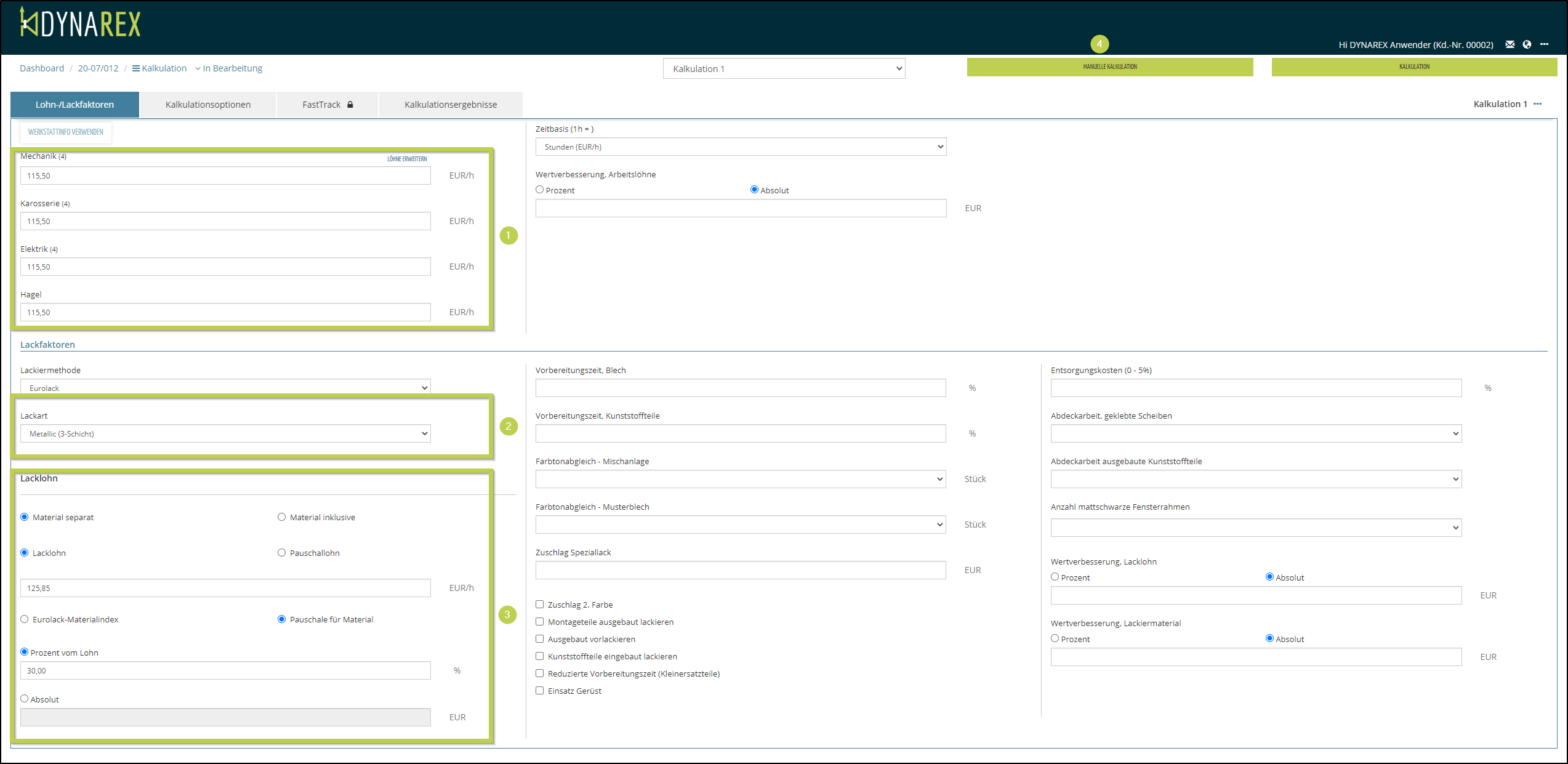The height and width of the screenshot is (764, 1568).
Task: Click the Kalkulation list icon in breadcrumb
Action: (136, 68)
